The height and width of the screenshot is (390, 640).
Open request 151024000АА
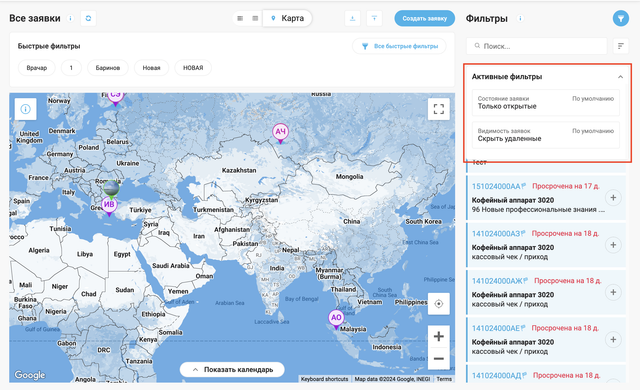tap(496, 186)
